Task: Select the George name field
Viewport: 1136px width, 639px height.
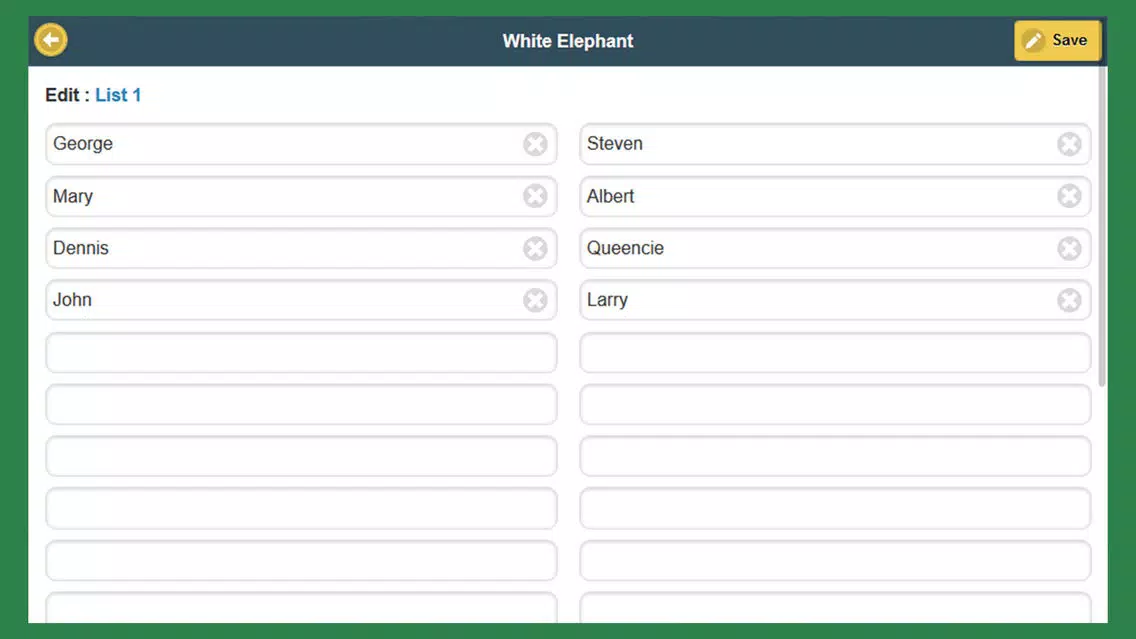Action: click(x=301, y=144)
